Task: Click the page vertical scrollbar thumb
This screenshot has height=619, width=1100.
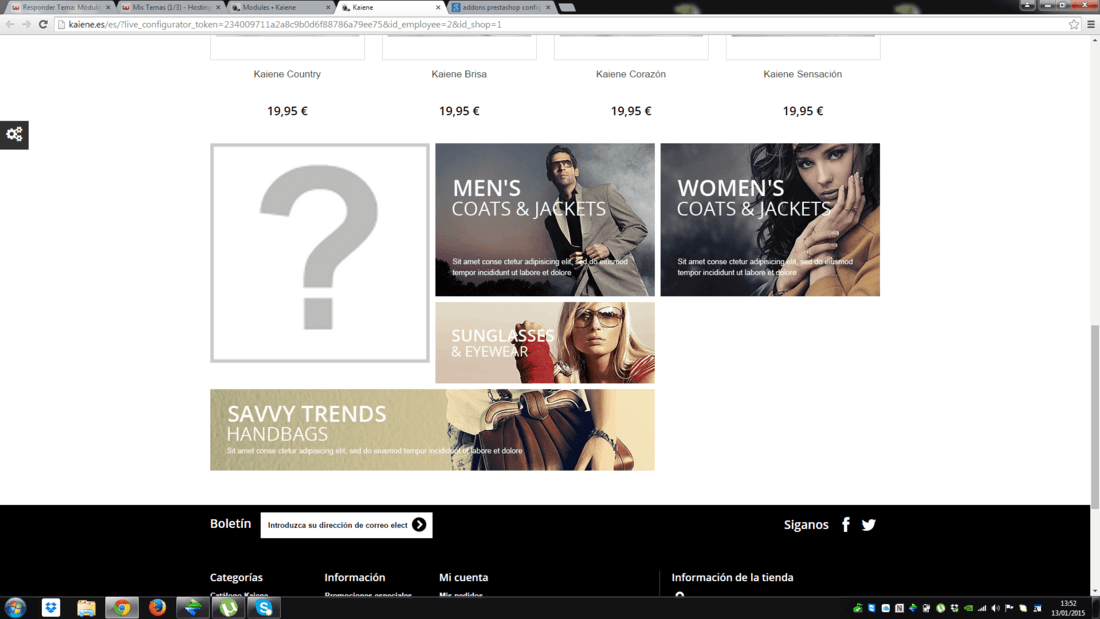Action: pyautogui.click(x=1094, y=418)
